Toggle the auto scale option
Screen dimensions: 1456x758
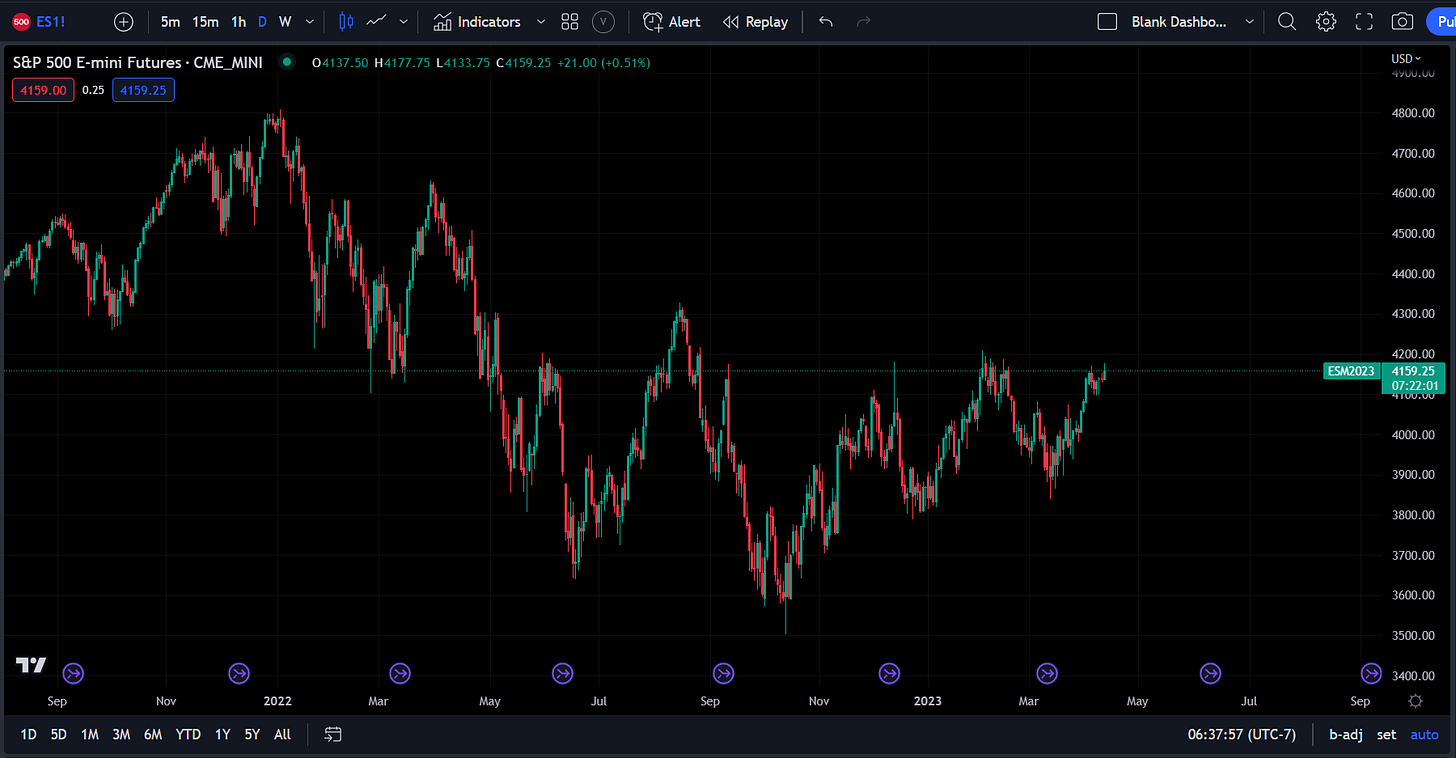1424,734
